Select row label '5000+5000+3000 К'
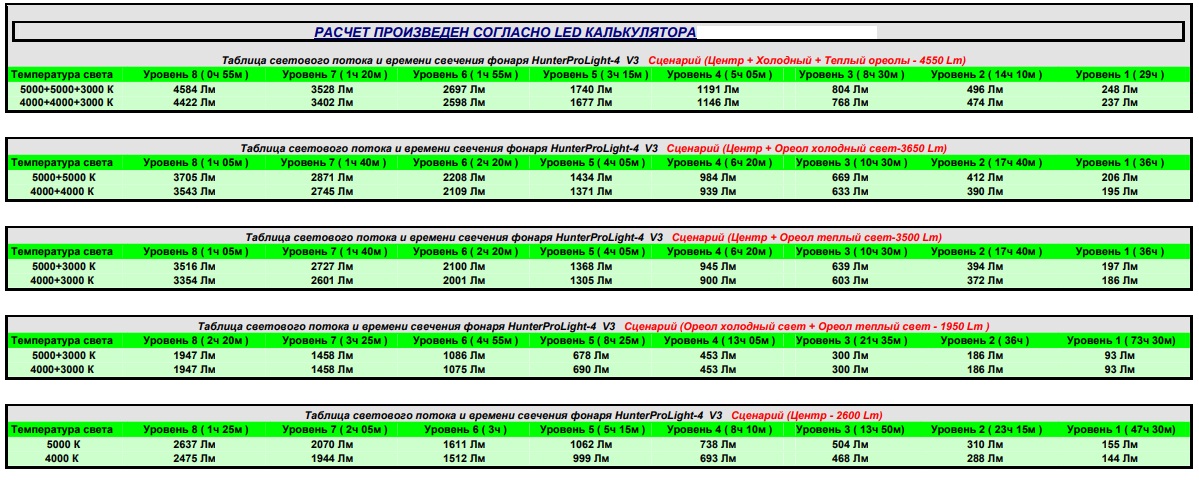Image resolution: width=1199 pixels, height=482 pixels. pos(67,90)
